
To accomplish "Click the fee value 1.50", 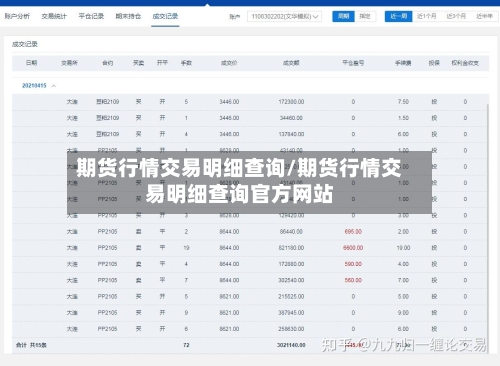I will (x=403, y=118).
